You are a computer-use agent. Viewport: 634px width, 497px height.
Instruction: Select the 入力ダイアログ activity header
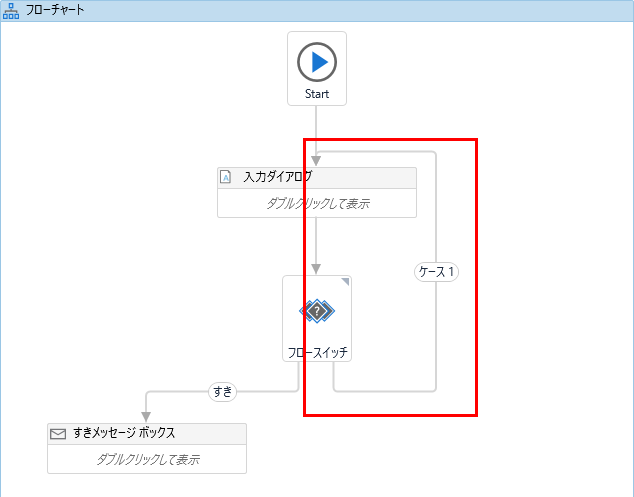tap(317, 178)
